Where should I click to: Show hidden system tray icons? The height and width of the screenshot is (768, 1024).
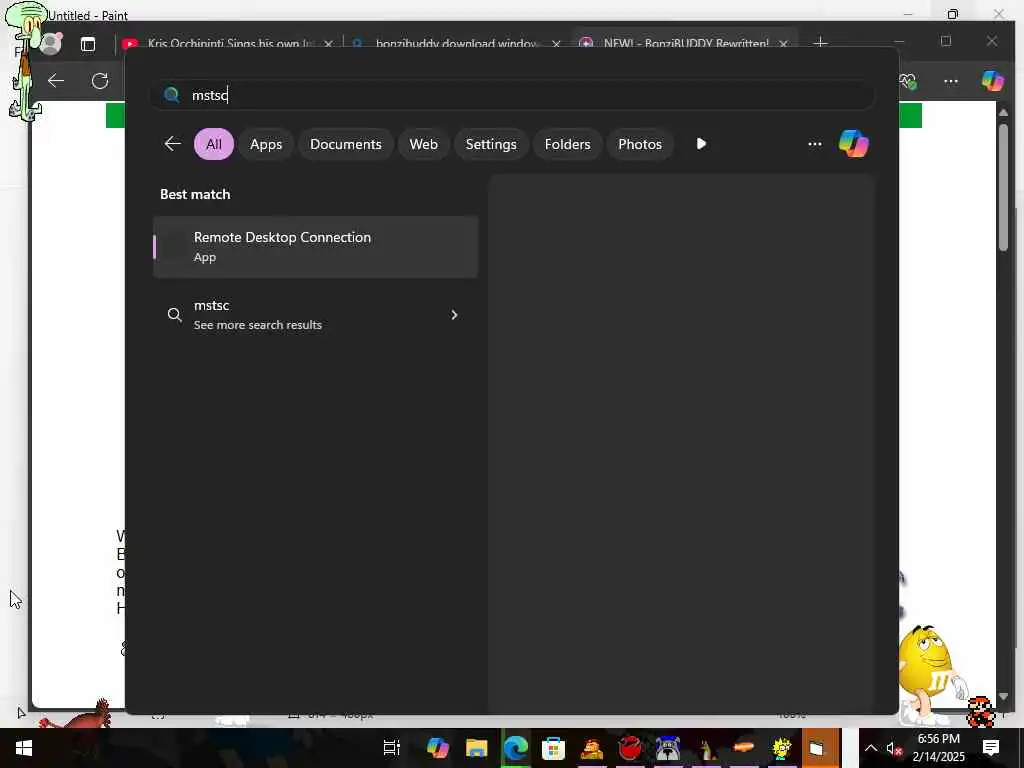871,748
